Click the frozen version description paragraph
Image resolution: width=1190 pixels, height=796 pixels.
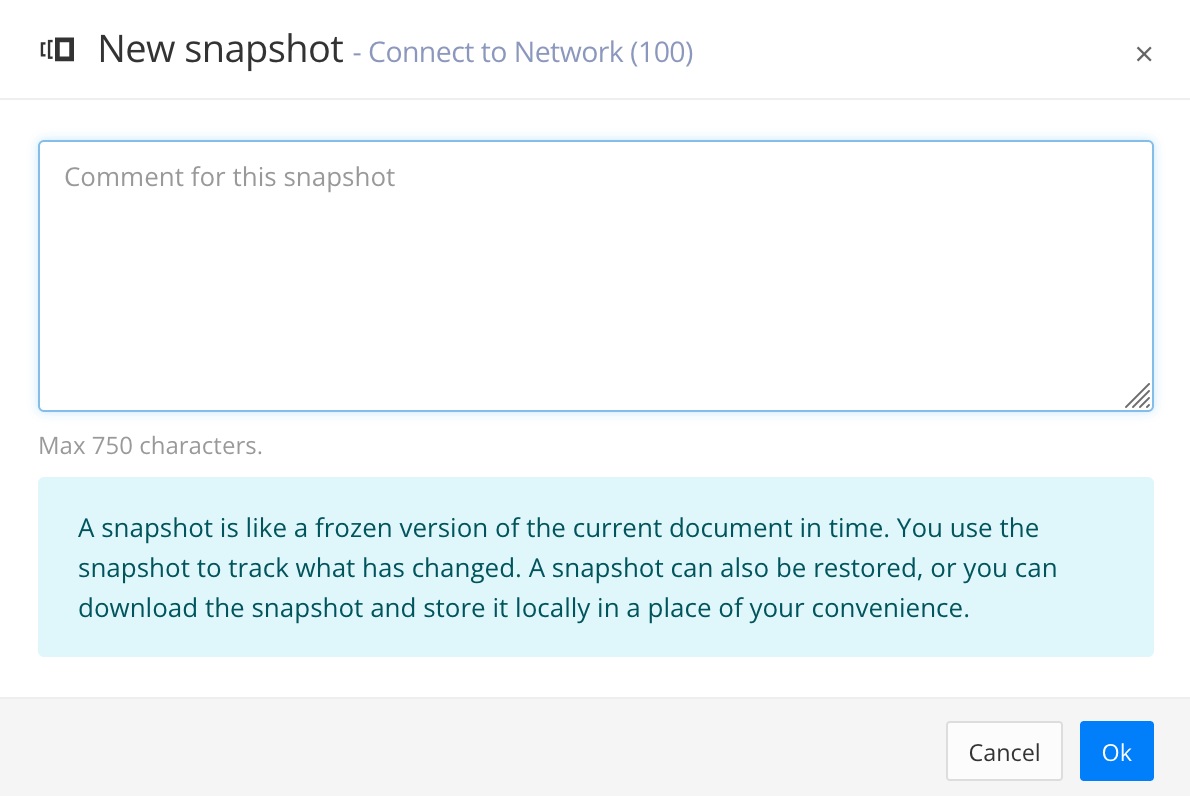[557, 567]
